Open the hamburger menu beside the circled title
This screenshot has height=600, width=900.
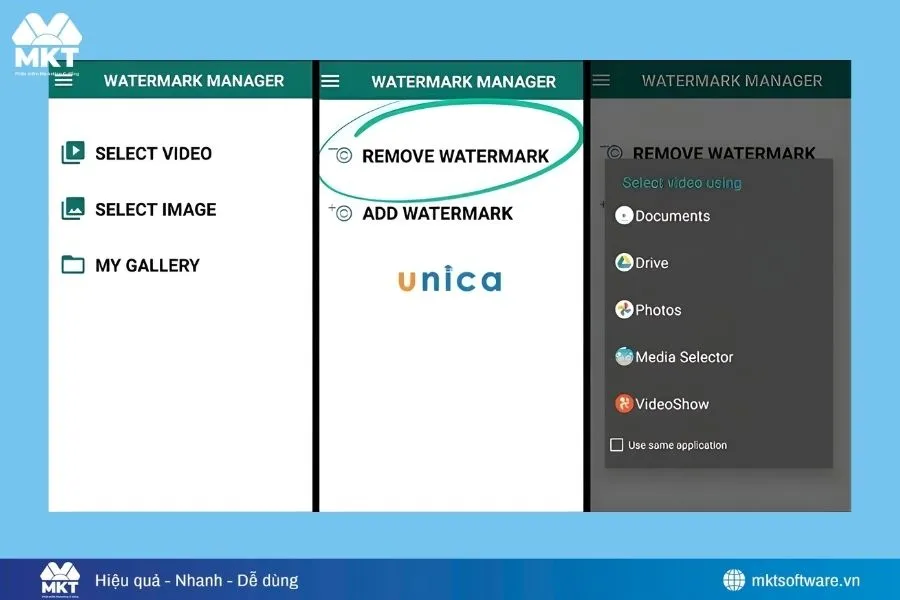(331, 80)
